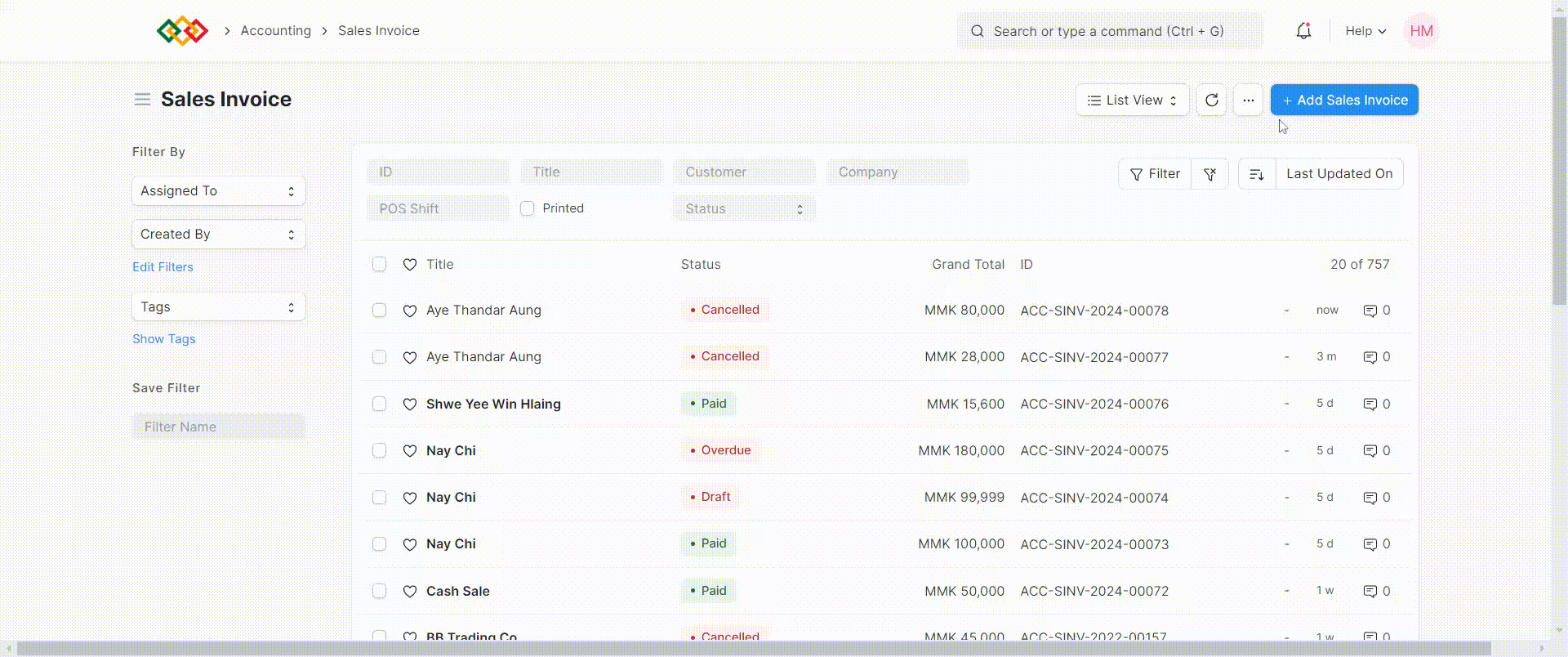This screenshot has width=1568, height=657.
Task: Open Last Updated On sort dropdown
Action: coord(1339,173)
